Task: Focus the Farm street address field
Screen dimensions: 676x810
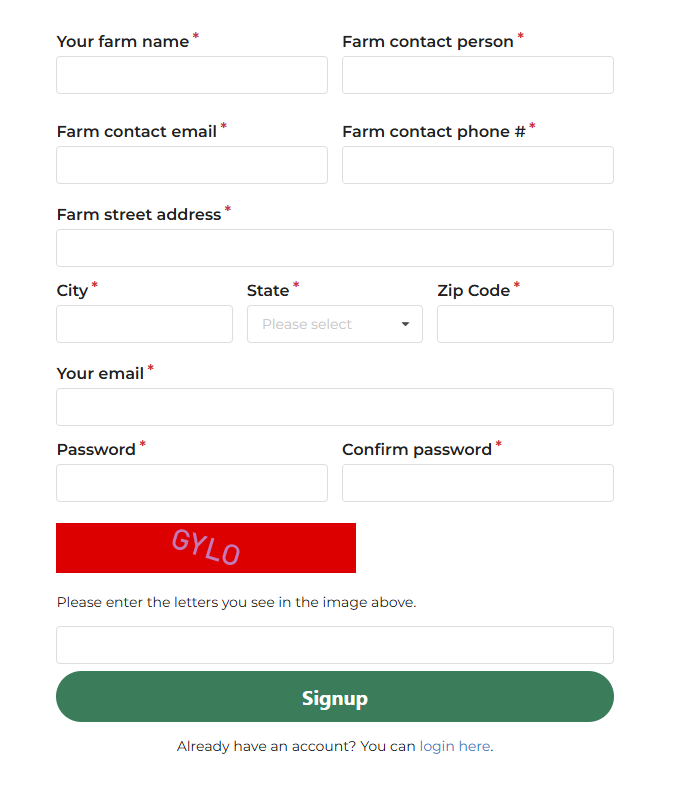Action: click(x=334, y=248)
